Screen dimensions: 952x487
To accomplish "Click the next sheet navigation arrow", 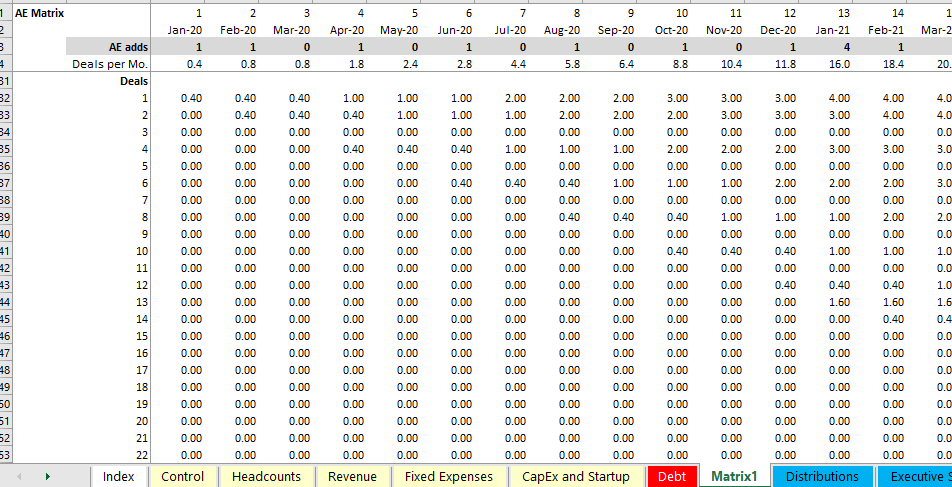I will click(x=47, y=477).
